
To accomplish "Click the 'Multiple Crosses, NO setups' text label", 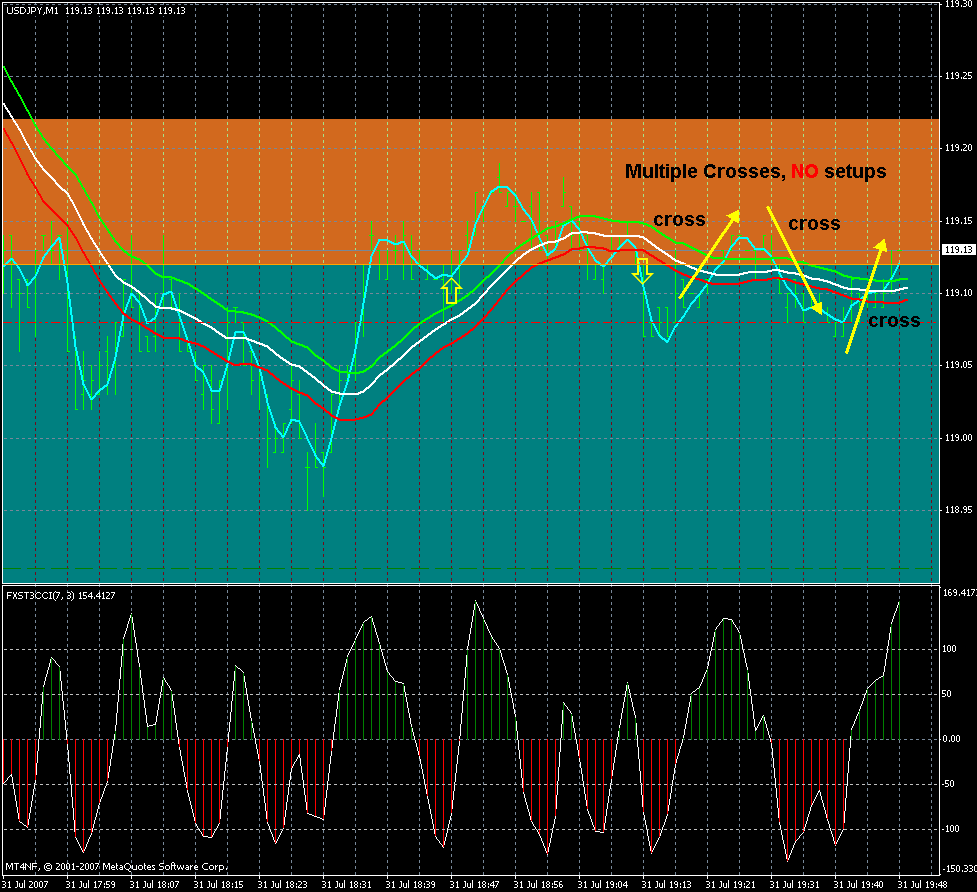I will point(755,171).
